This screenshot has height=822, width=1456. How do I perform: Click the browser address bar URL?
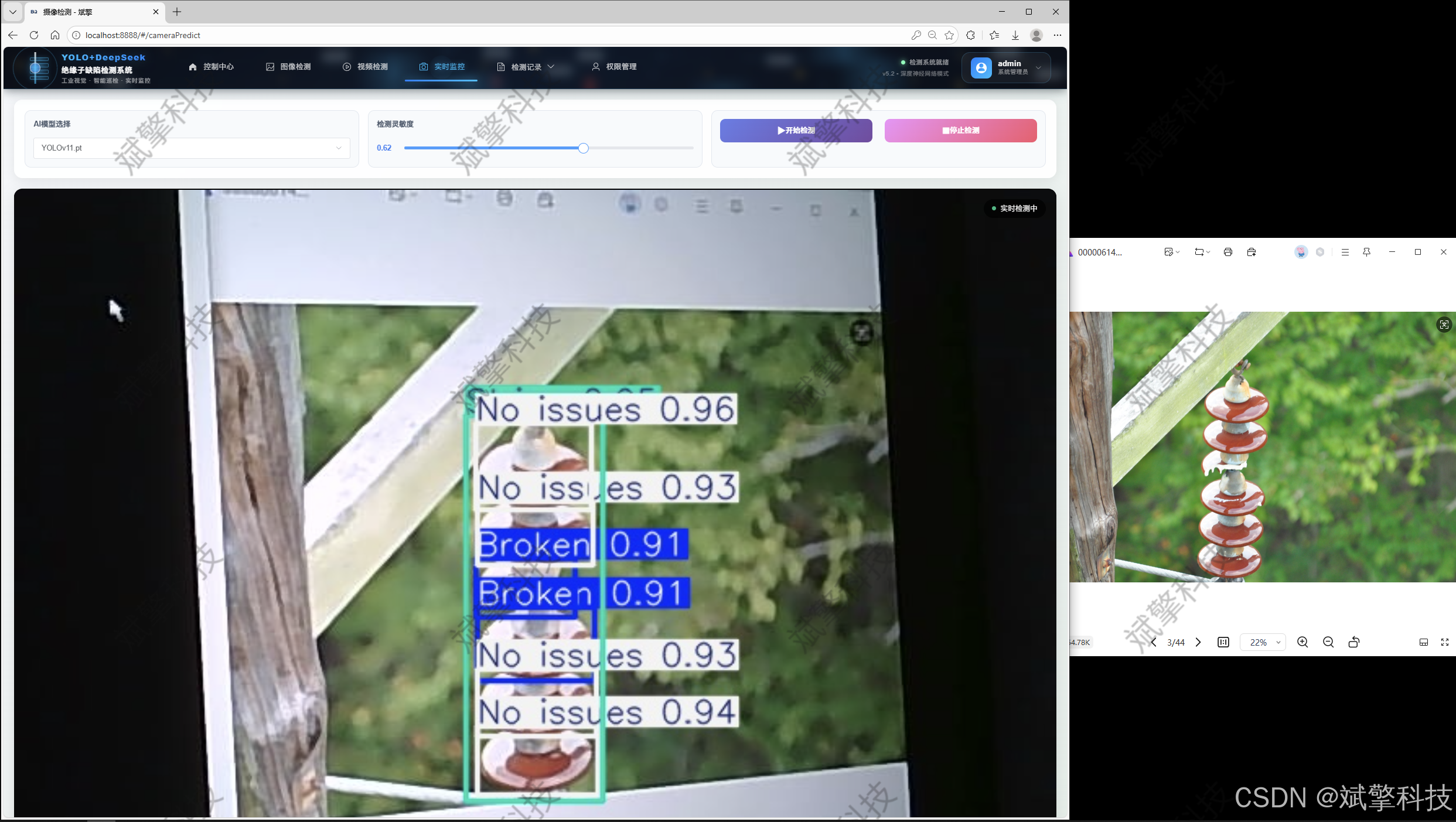click(x=143, y=35)
